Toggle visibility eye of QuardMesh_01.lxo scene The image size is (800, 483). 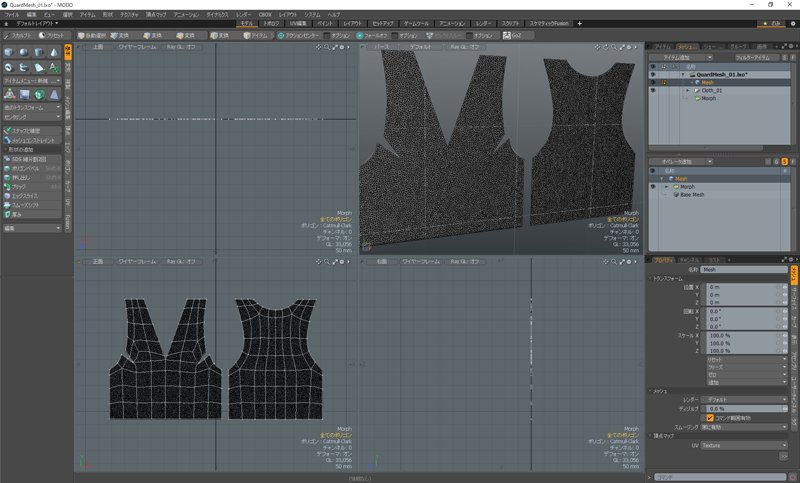click(653, 74)
